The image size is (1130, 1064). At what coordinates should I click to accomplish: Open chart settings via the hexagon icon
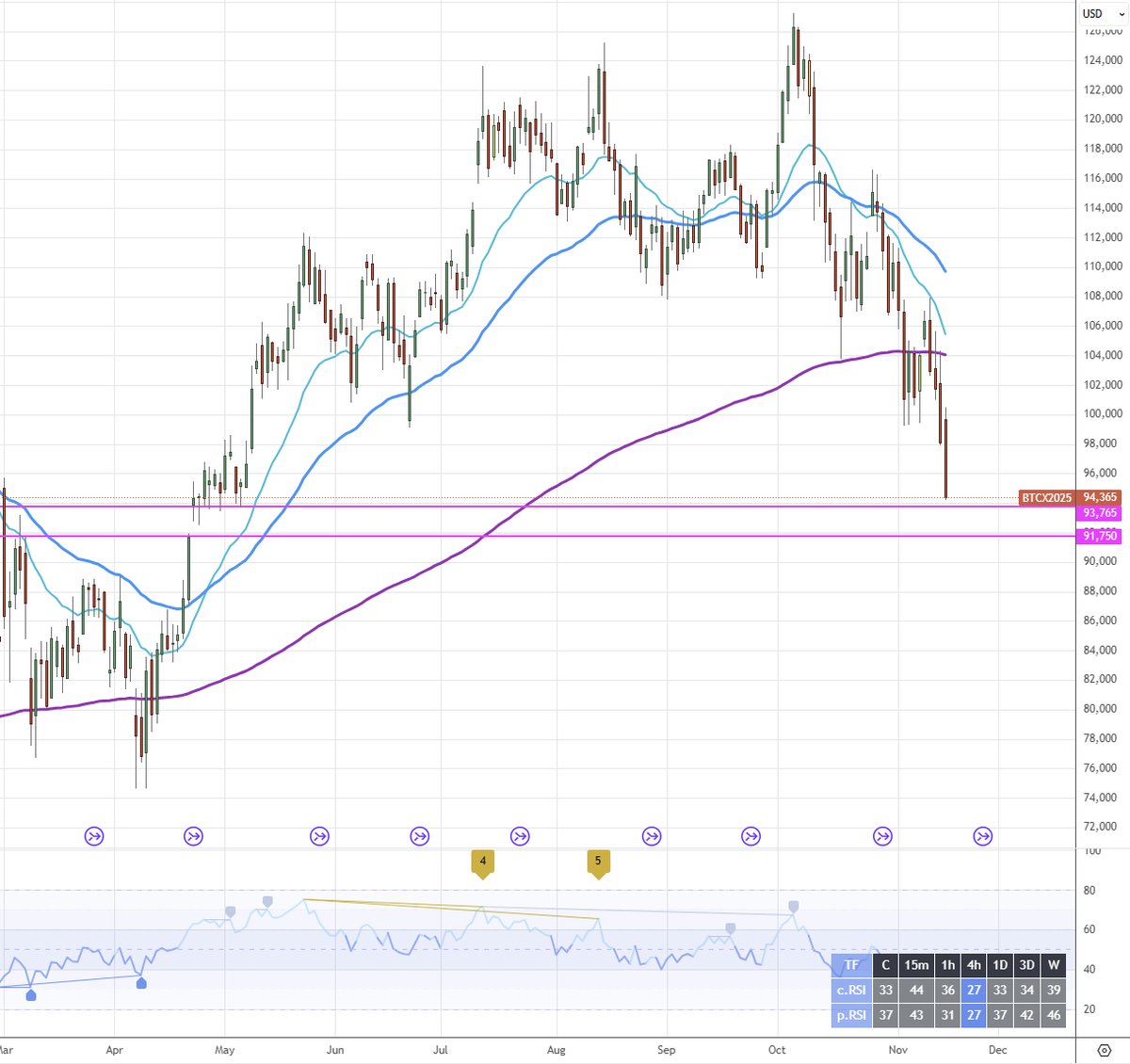pos(1104,1049)
